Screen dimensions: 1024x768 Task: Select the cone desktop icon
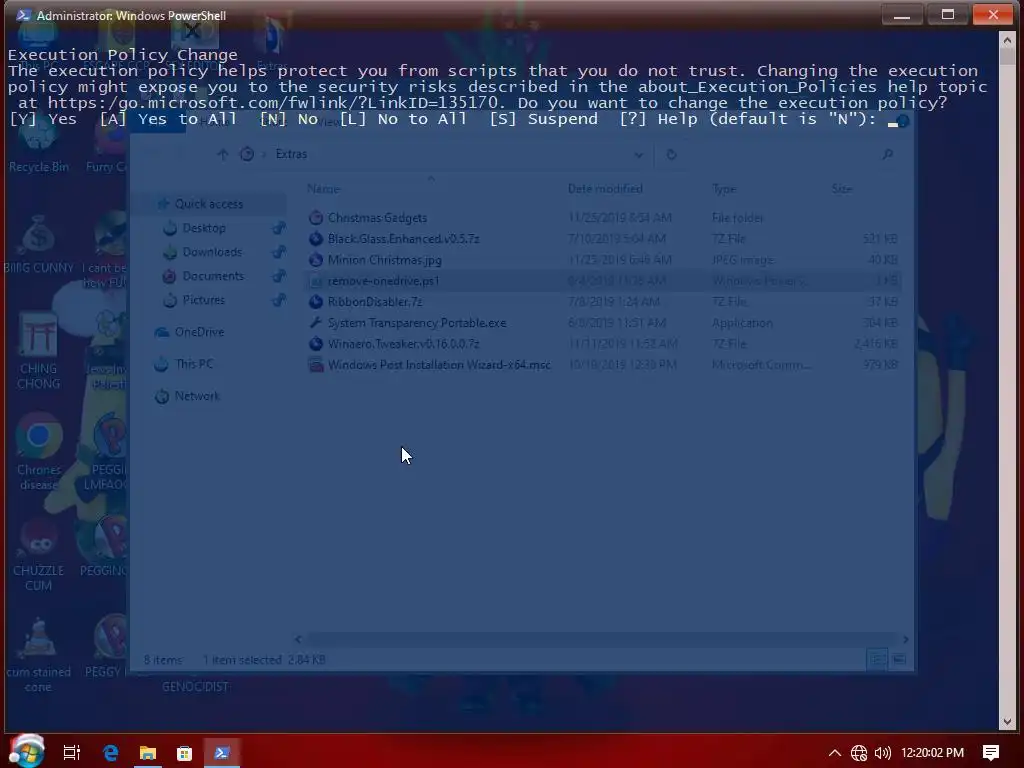coord(39,655)
